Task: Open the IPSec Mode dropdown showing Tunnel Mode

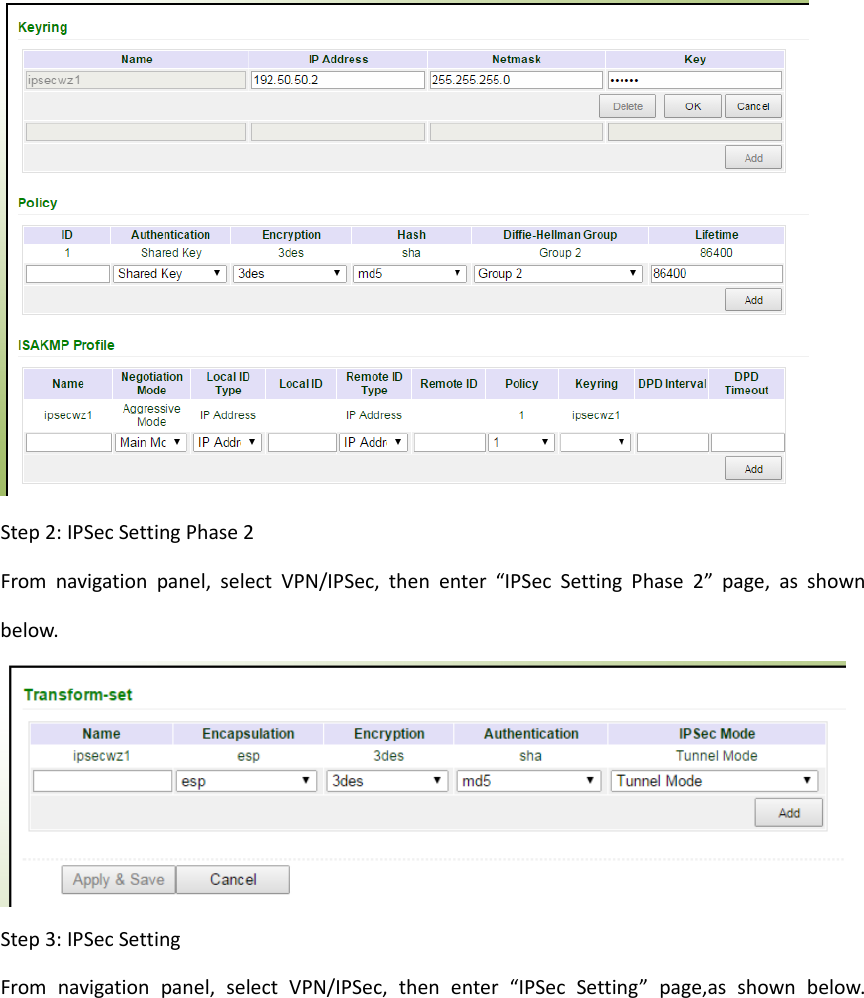Action: [x=713, y=780]
